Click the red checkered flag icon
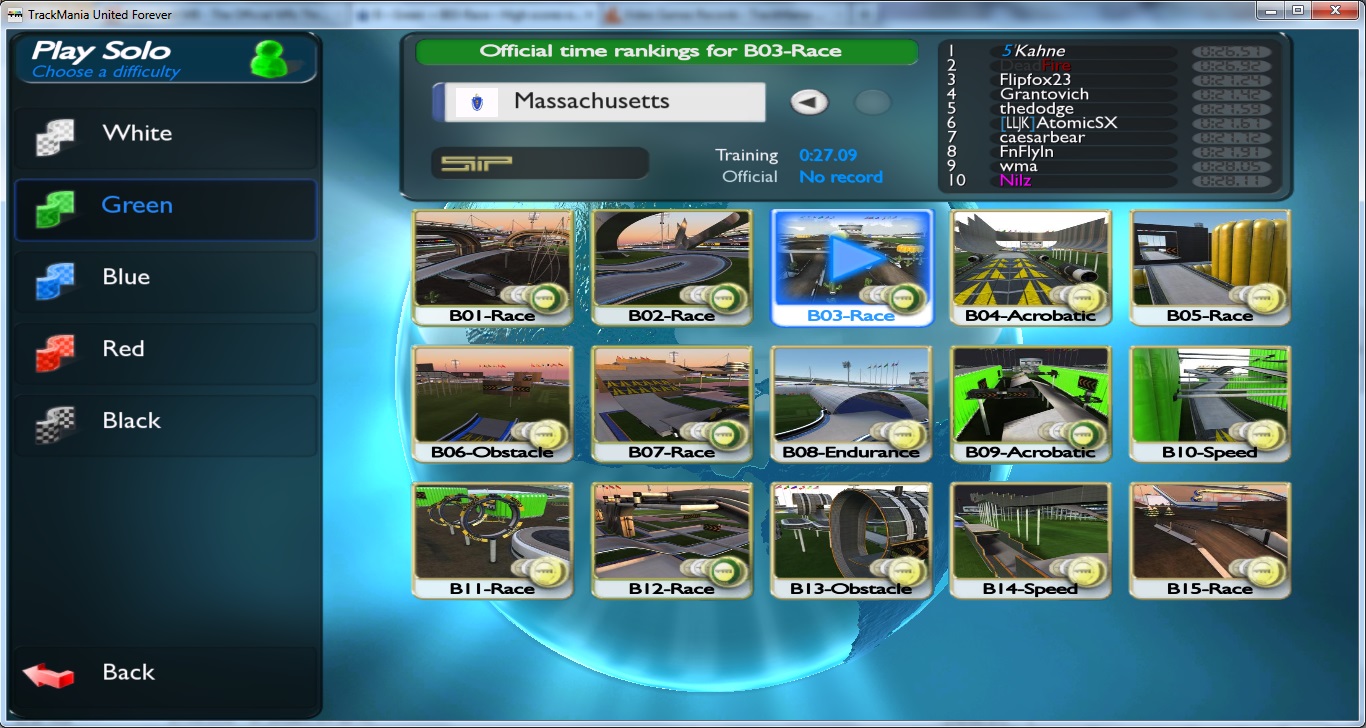1366x728 pixels. coord(54,353)
